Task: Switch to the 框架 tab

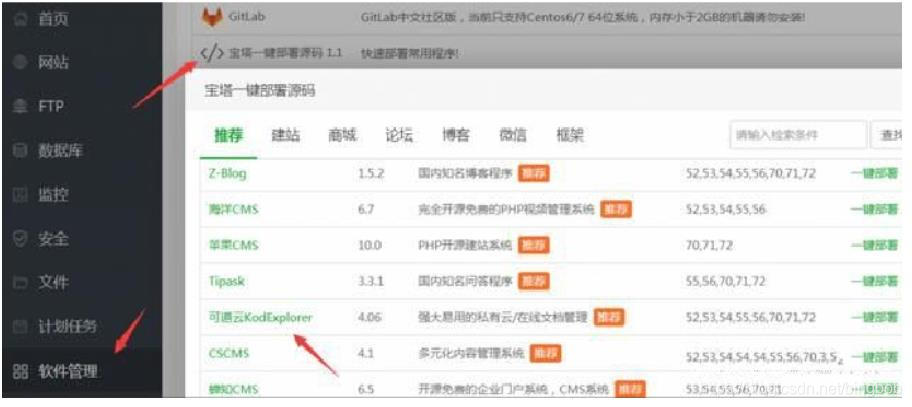Action: click(x=570, y=135)
